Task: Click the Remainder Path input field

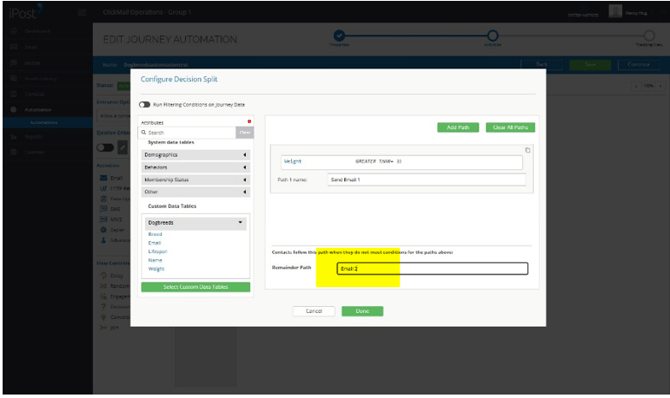Action: (432, 268)
